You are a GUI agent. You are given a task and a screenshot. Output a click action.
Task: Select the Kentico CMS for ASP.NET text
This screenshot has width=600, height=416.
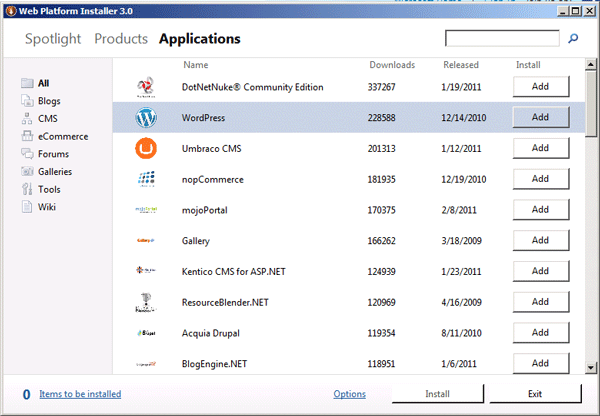(233, 272)
